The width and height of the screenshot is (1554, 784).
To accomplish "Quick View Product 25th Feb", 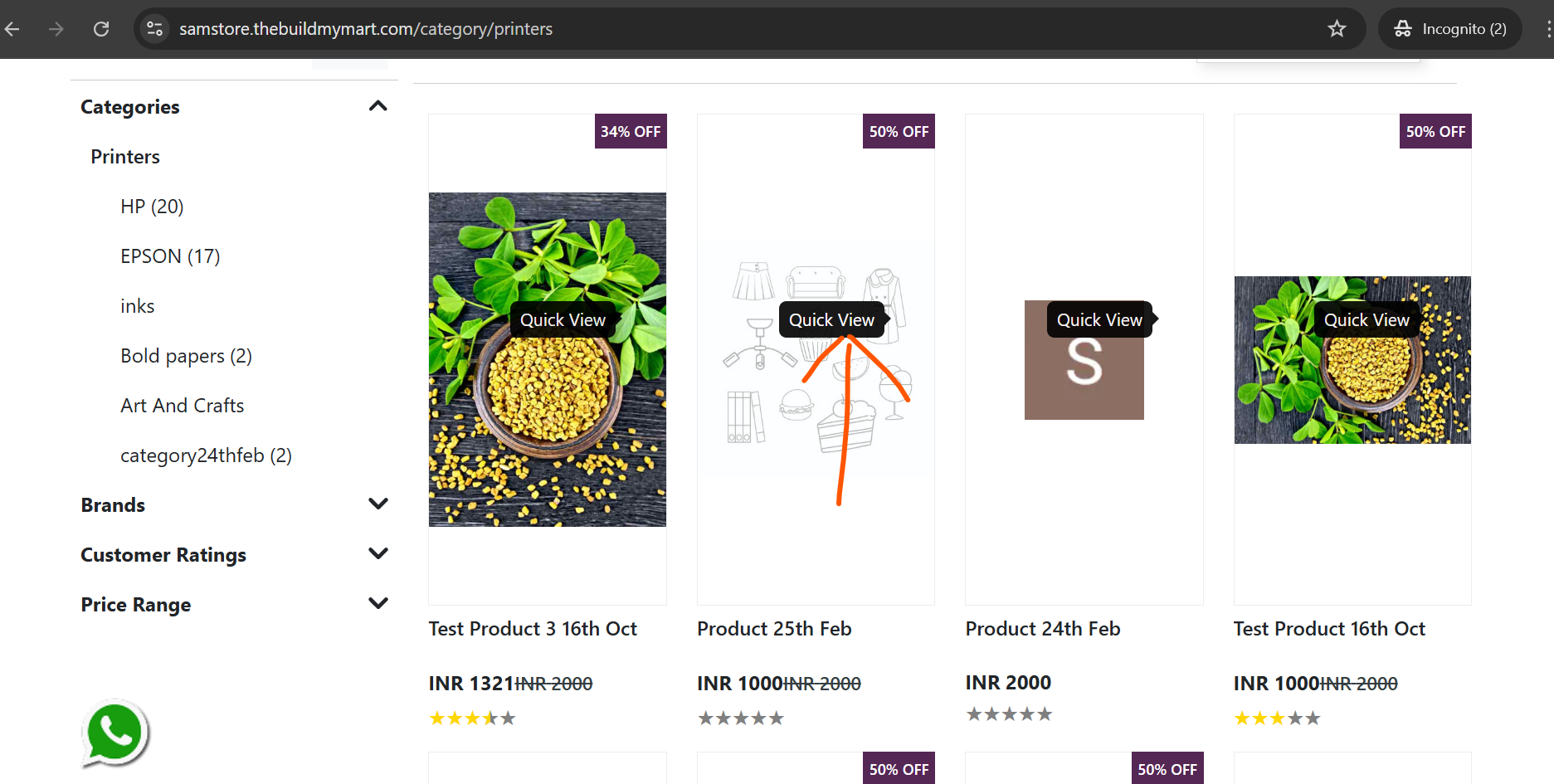I will 831,320.
